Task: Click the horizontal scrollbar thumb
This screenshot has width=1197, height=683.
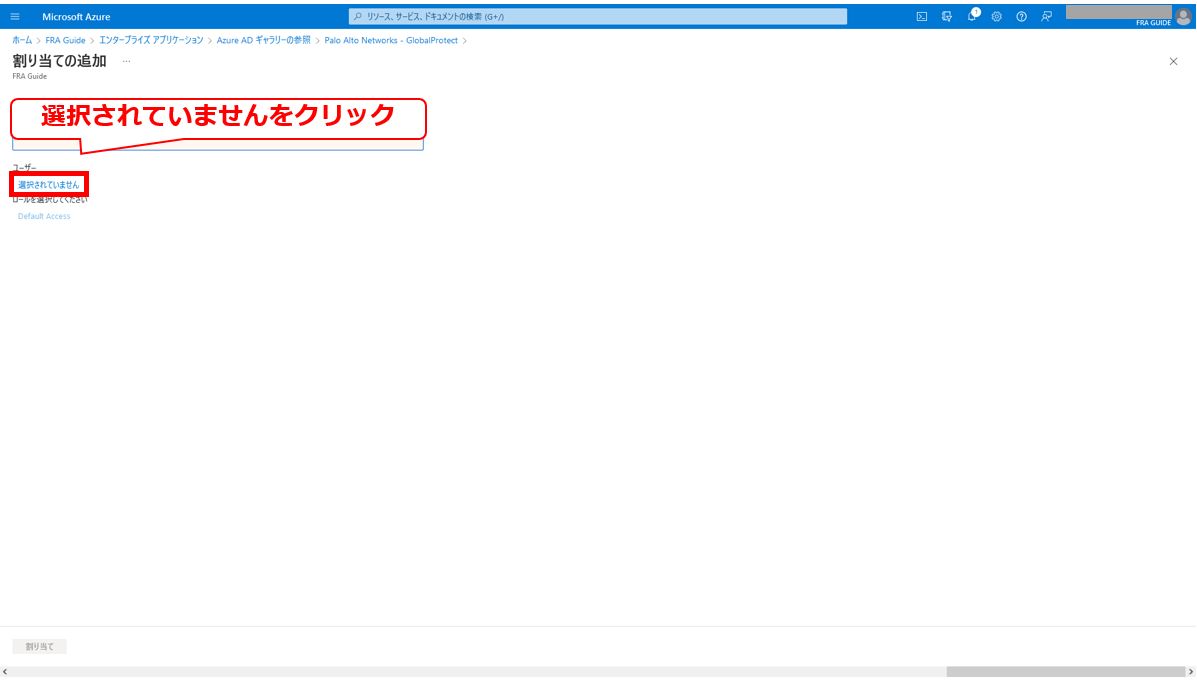Action: tap(1066, 672)
